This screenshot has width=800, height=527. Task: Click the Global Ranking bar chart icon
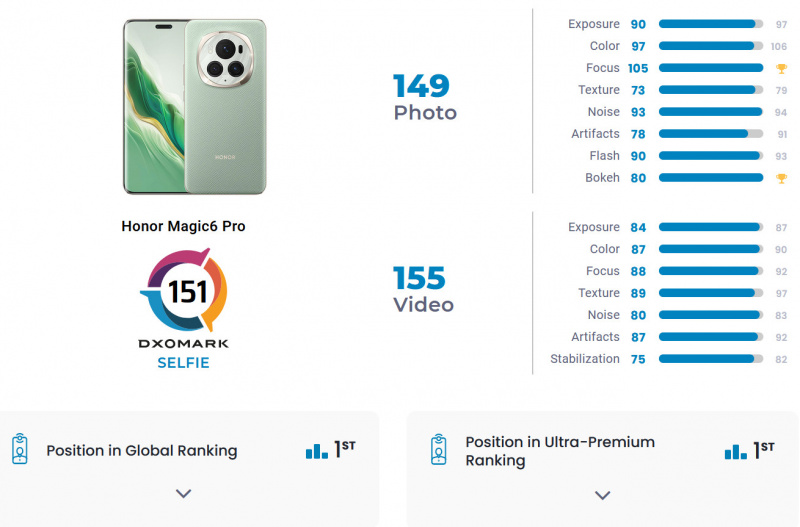(x=316, y=451)
